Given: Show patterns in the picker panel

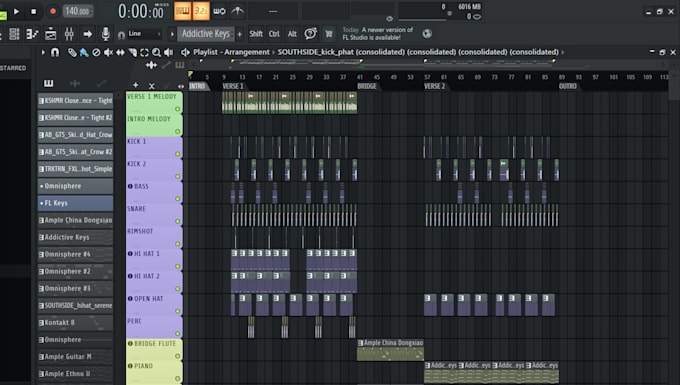Looking at the screenshot, I should [x=49, y=83].
